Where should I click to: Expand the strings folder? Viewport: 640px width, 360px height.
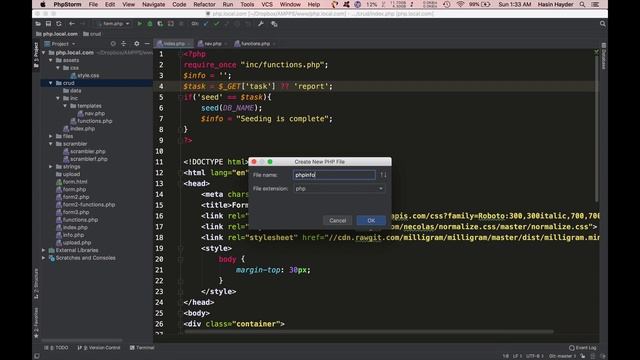point(51,167)
